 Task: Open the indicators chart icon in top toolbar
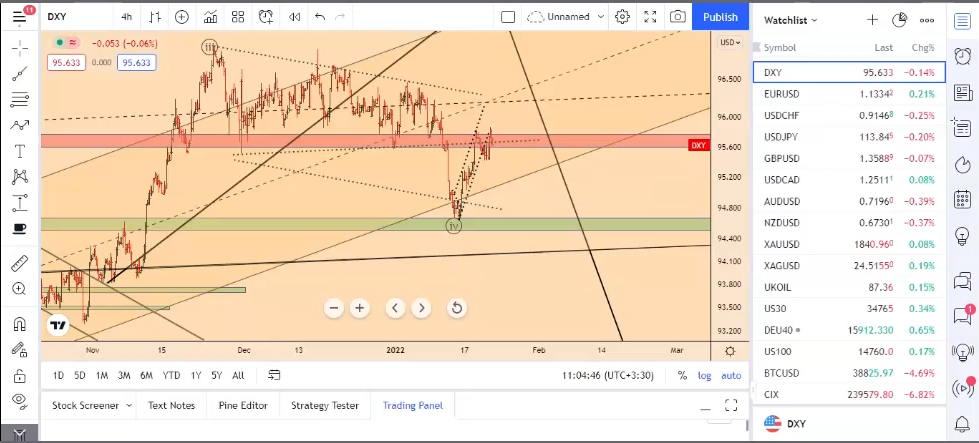click(210, 17)
